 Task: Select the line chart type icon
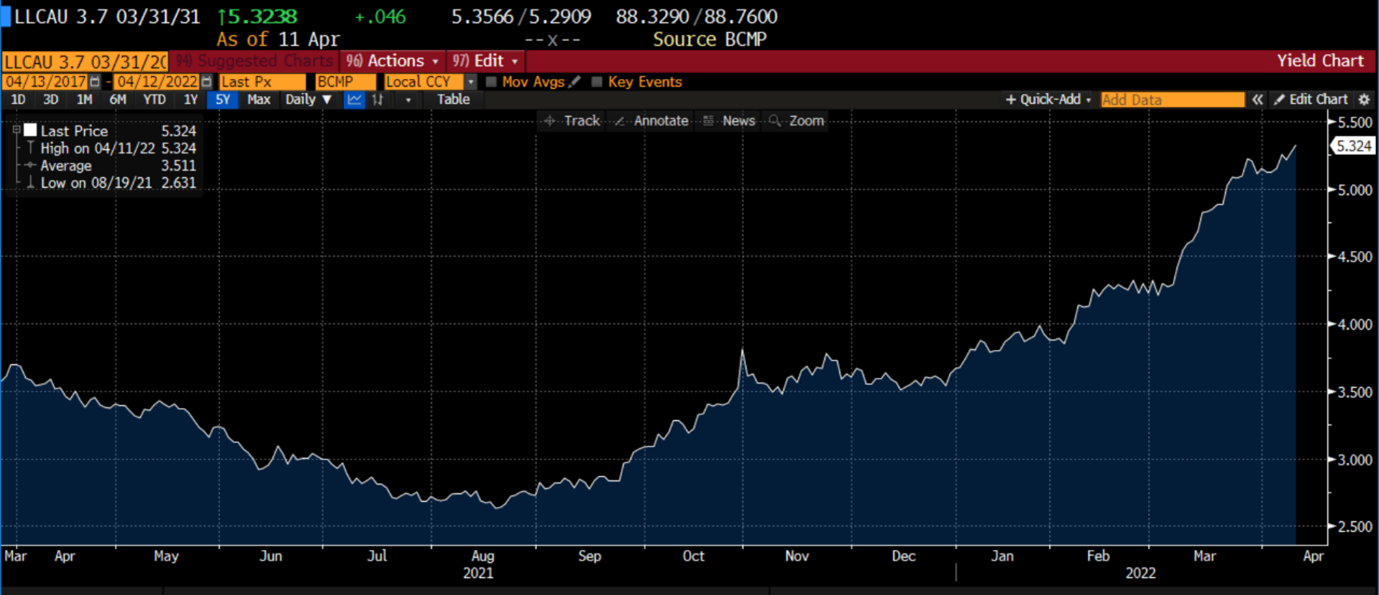tap(355, 99)
